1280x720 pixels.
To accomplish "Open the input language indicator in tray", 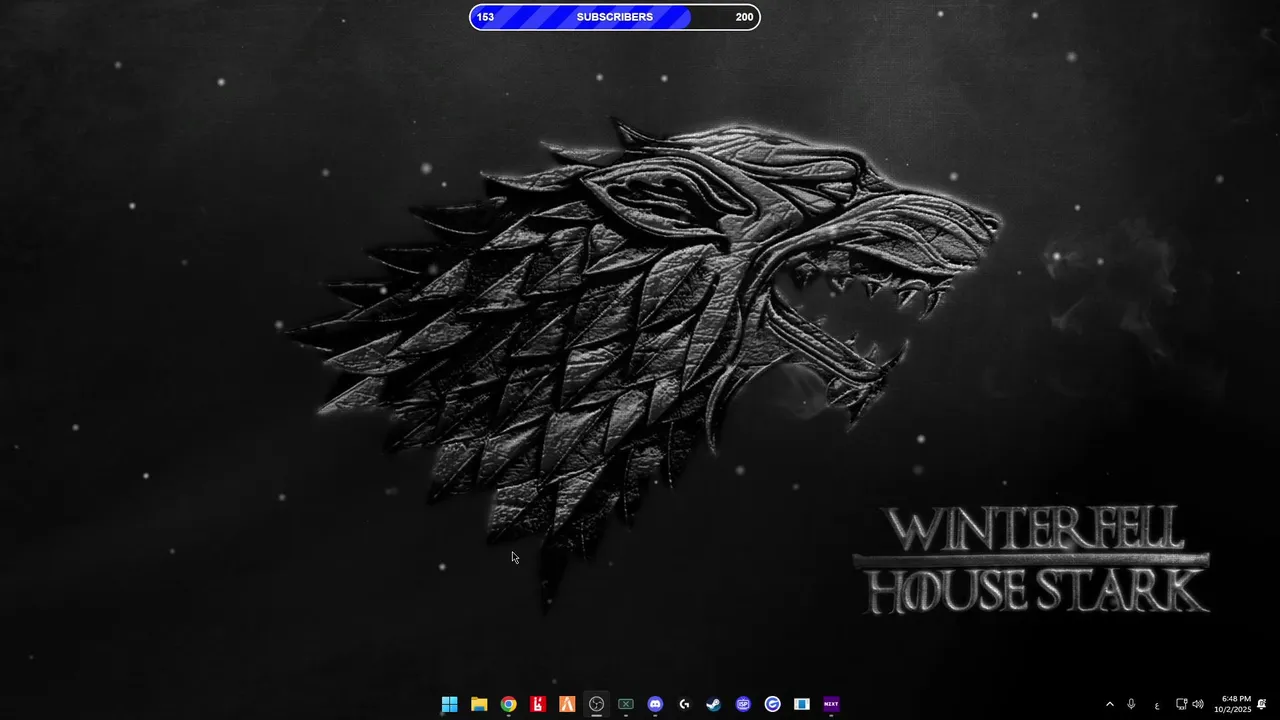I will (1157, 705).
